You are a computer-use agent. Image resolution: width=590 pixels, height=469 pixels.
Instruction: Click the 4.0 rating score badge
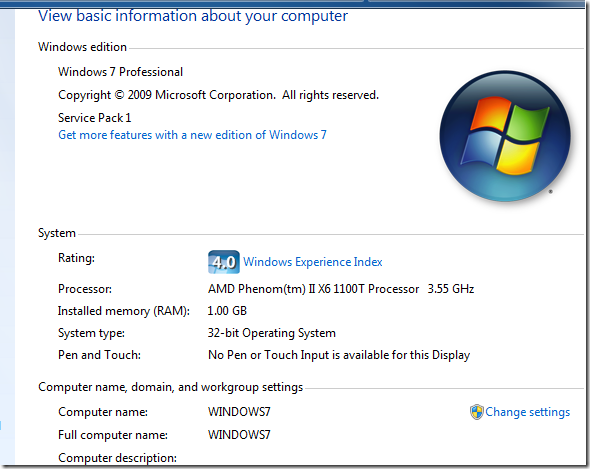coord(224,262)
